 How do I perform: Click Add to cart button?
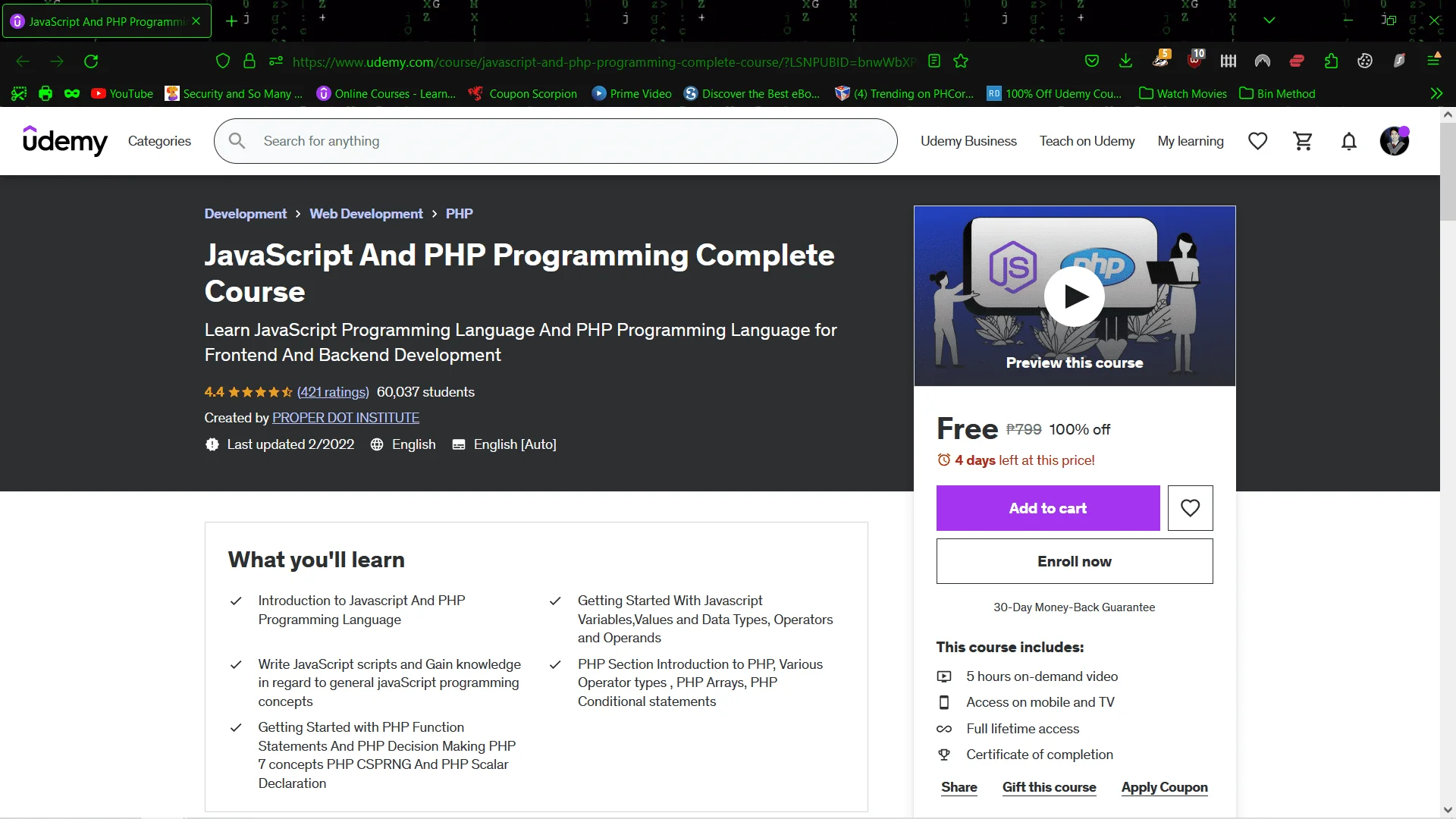tap(1048, 508)
